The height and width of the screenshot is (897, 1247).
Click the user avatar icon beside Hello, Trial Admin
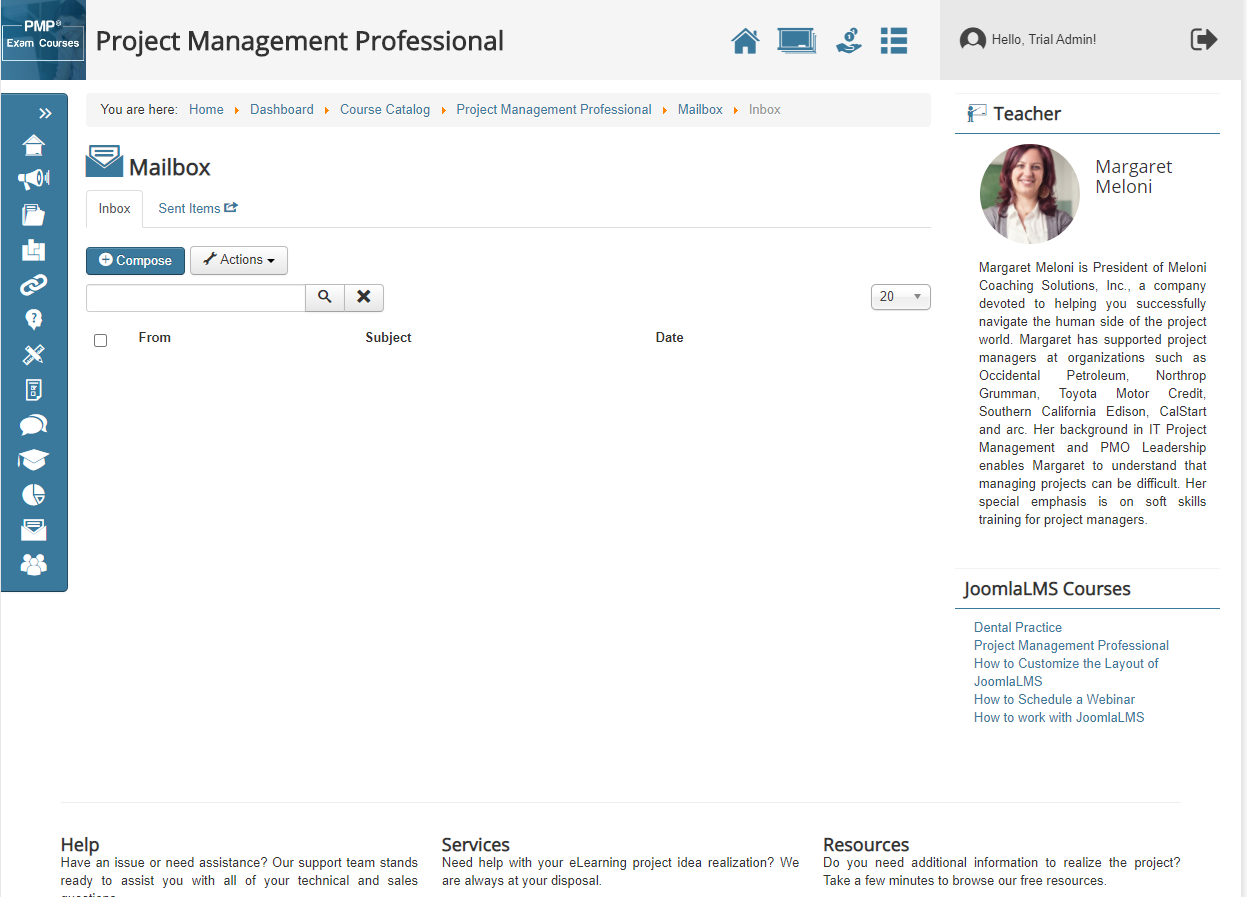pos(973,40)
